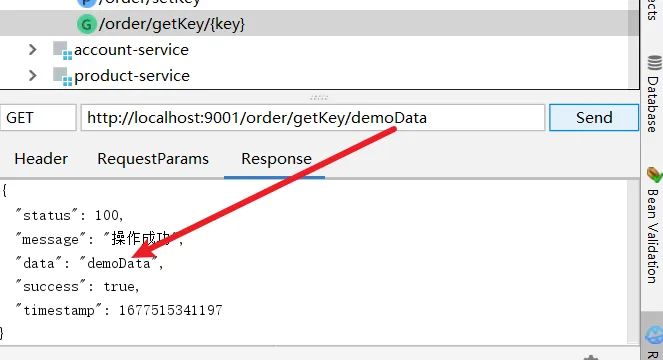Select the /order/getKey/{key} endpoint
The image size is (663, 360).
pyautogui.click(x=172, y=24)
